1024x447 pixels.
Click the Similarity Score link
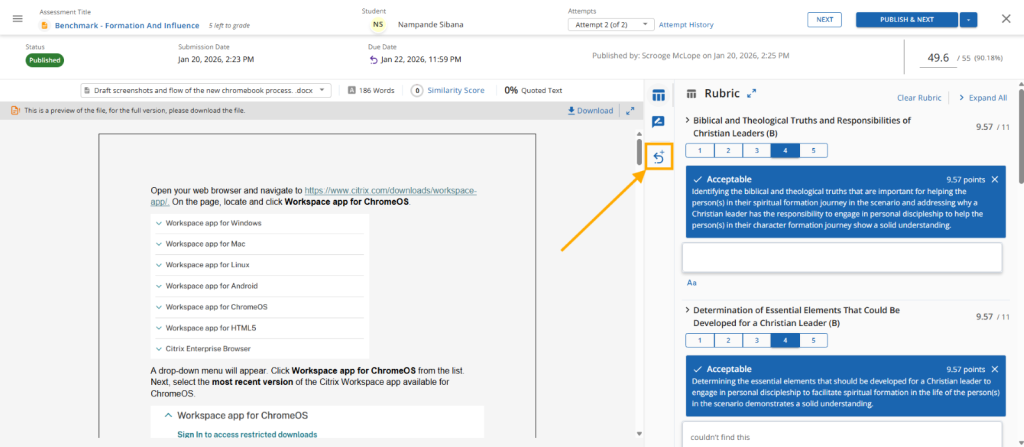455,90
